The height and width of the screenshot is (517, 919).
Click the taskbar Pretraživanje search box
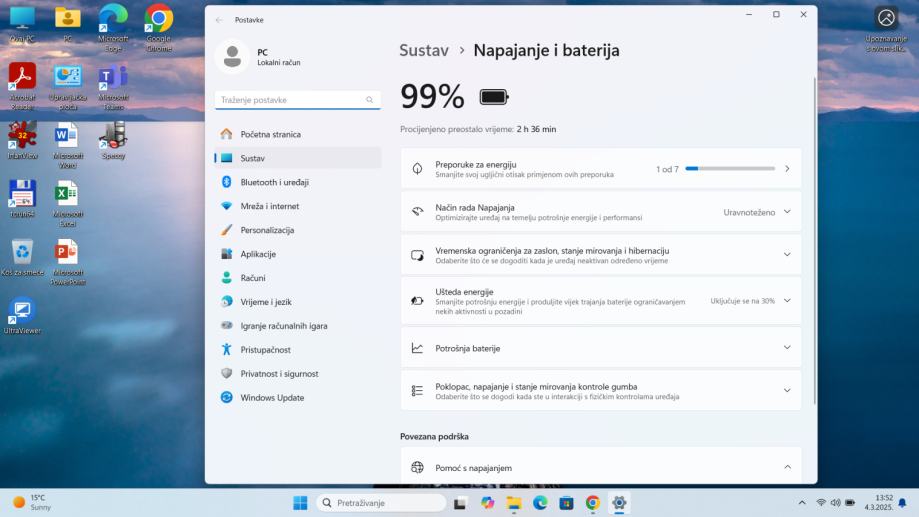[382, 503]
